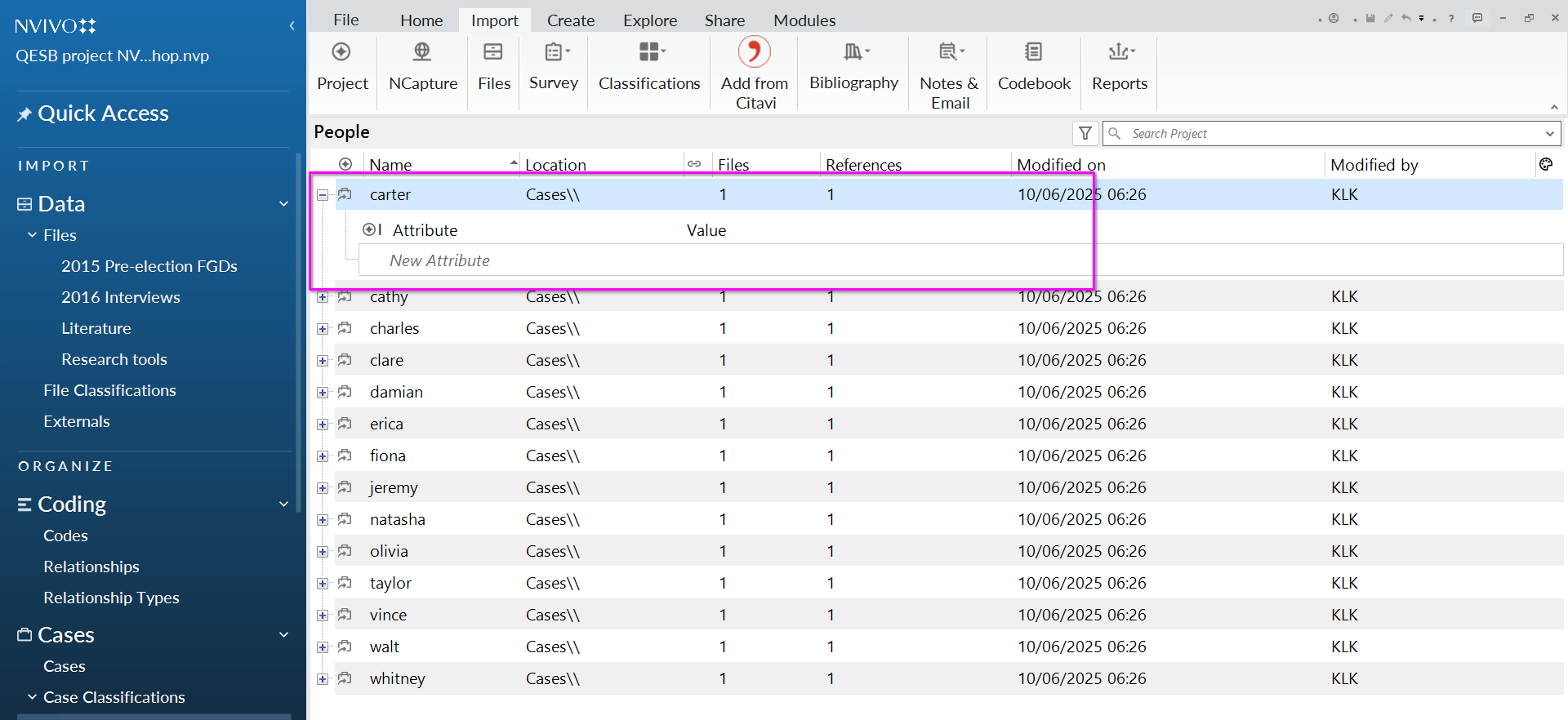
Task: Expand the cathy case row
Action: click(323, 297)
